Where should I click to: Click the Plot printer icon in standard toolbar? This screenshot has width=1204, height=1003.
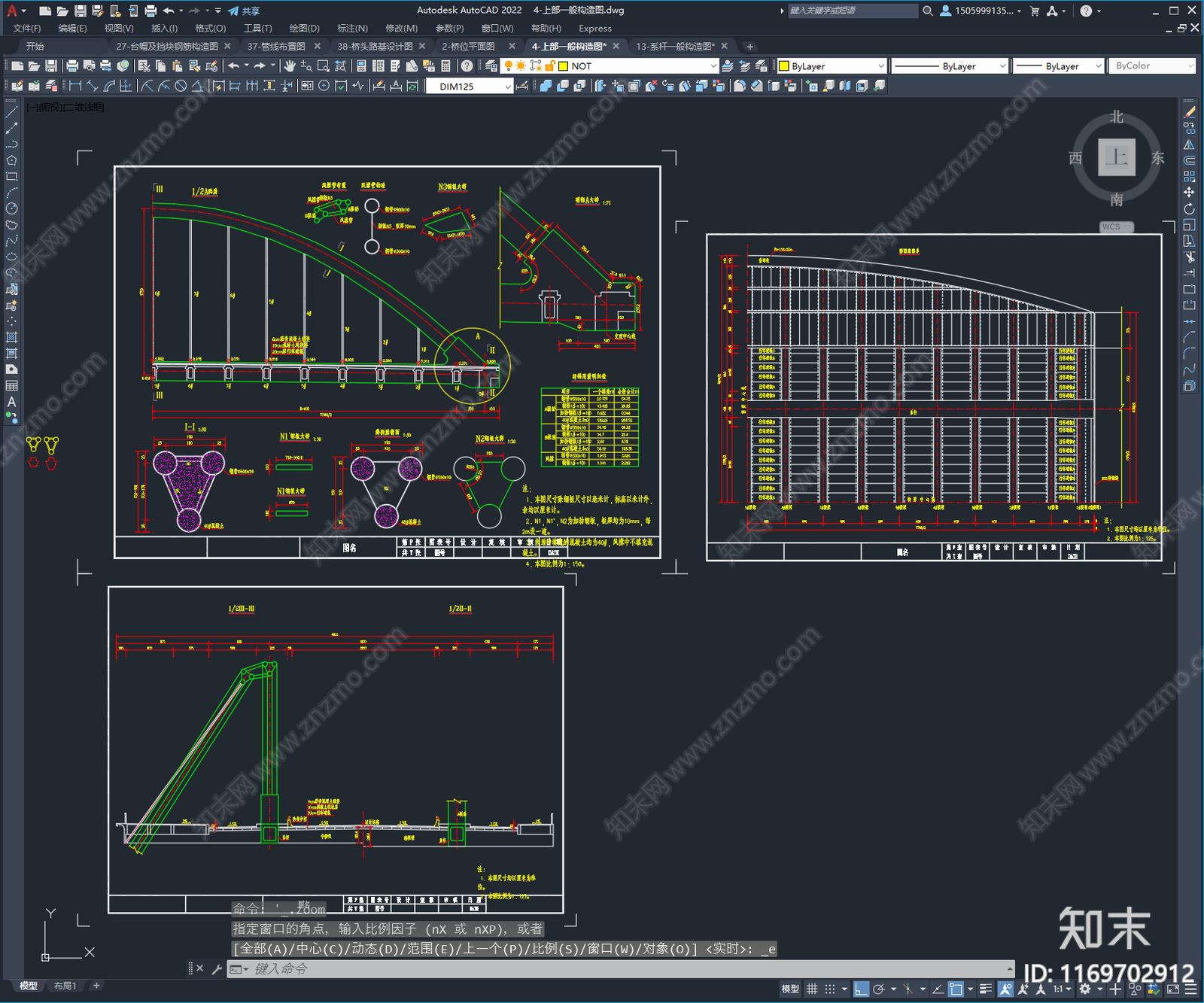pos(72,66)
